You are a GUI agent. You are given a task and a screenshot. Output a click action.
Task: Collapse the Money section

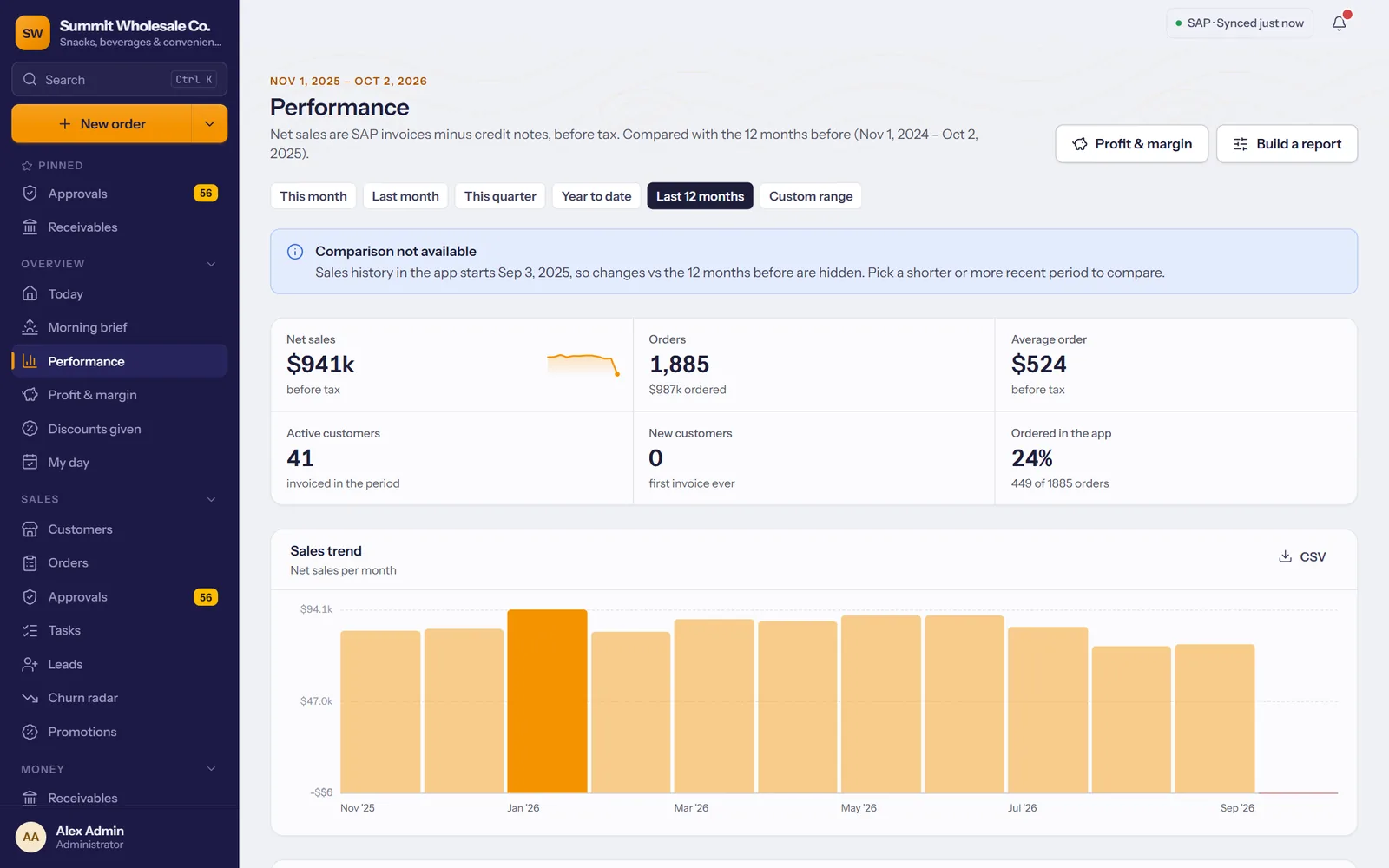tap(211, 769)
